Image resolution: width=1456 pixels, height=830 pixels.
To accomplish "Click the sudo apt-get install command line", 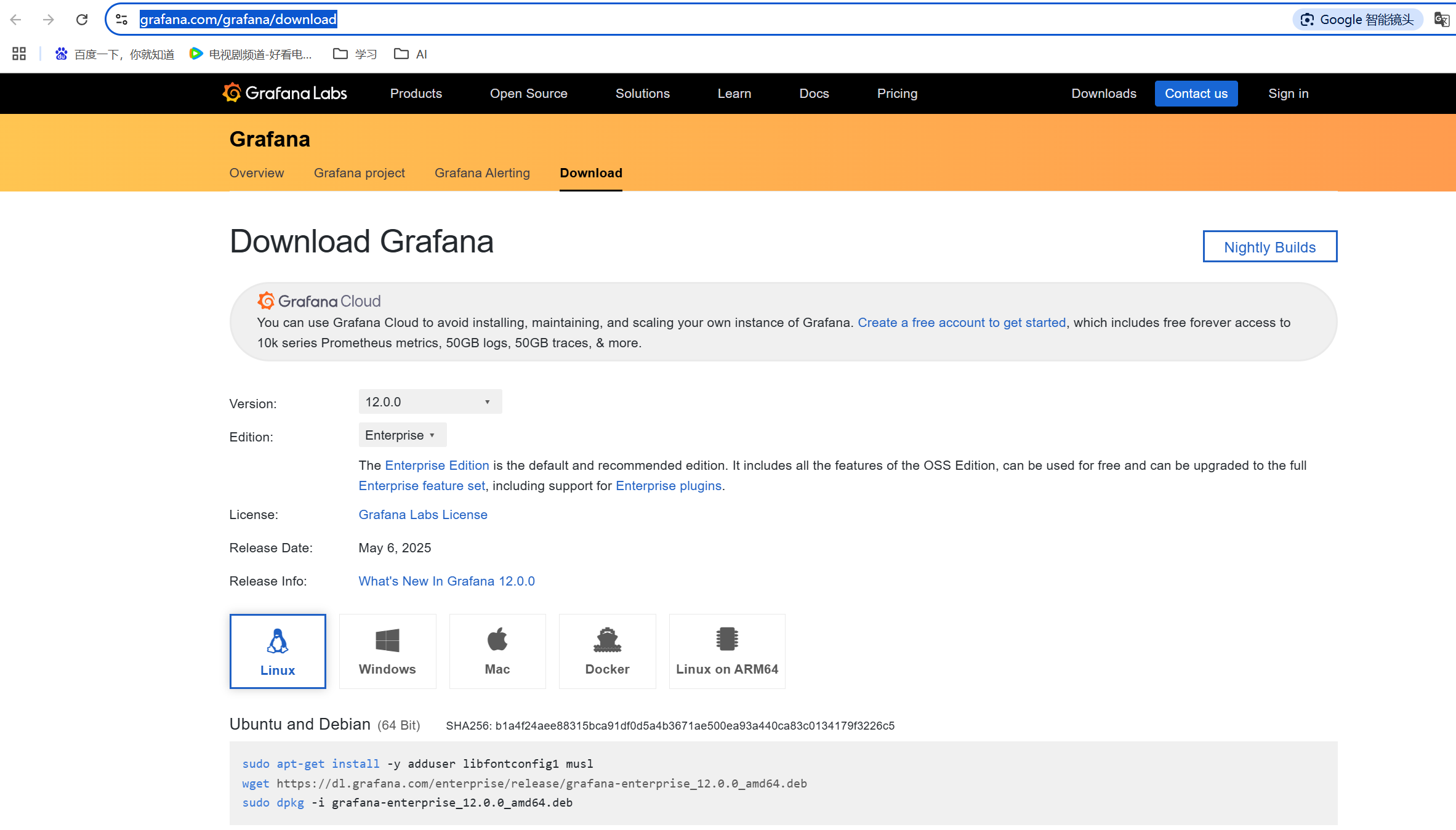I will click(418, 764).
